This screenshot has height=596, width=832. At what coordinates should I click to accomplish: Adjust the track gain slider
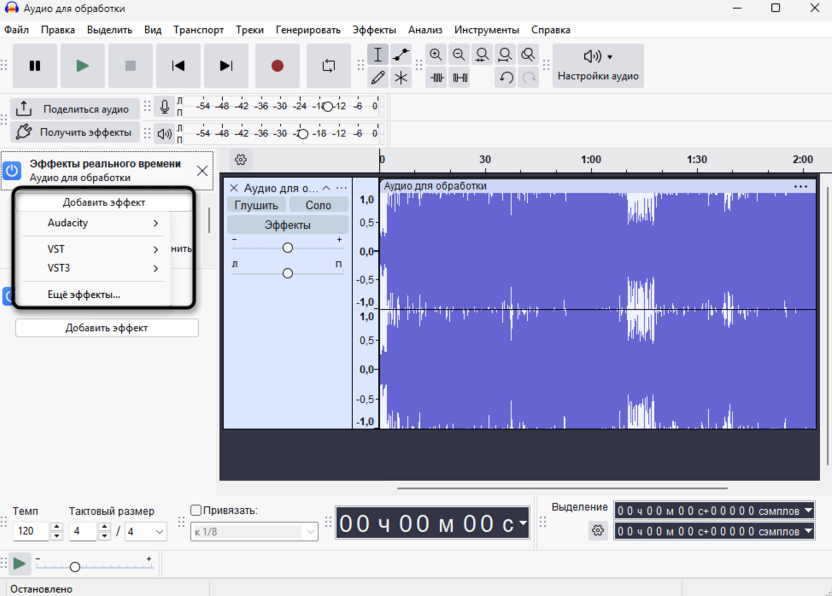click(x=288, y=248)
